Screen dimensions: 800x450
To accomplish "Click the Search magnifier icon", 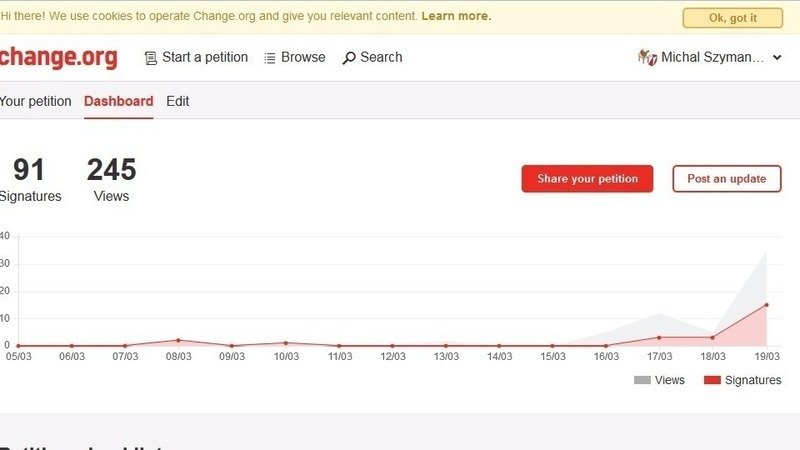I will click(349, 58).
